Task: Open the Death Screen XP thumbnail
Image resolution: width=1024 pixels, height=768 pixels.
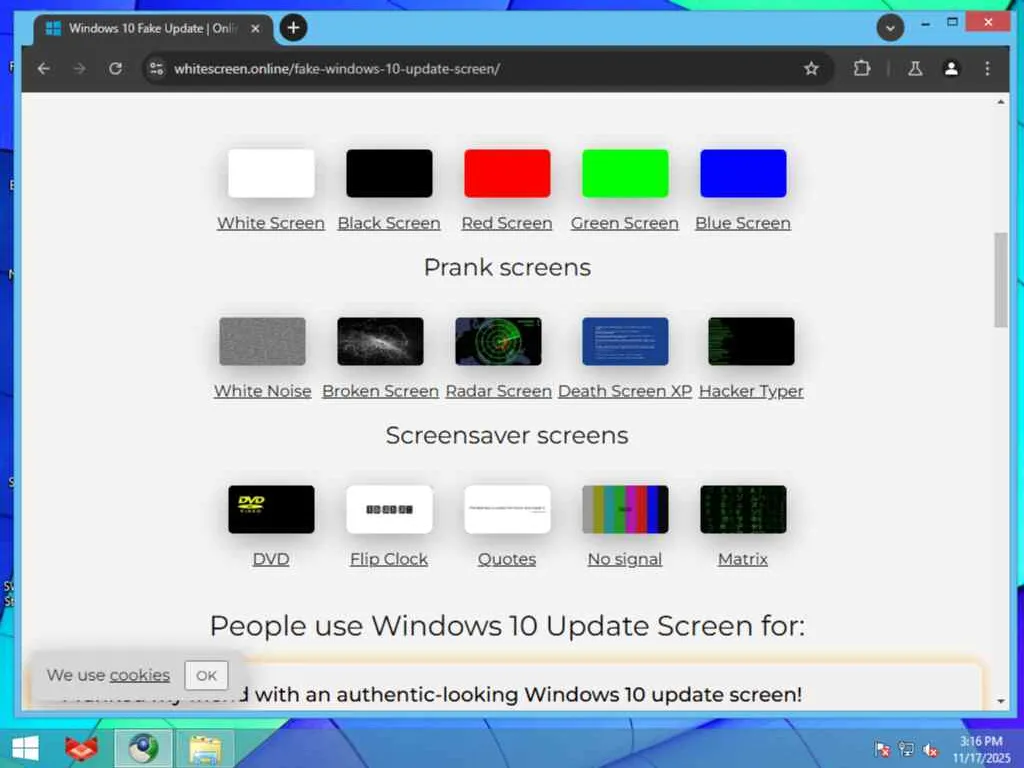Action: coord(625,341)
